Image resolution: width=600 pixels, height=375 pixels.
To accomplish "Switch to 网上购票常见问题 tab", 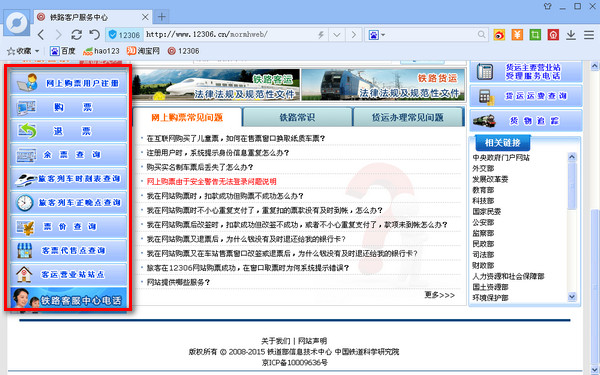I will [187, 117].
